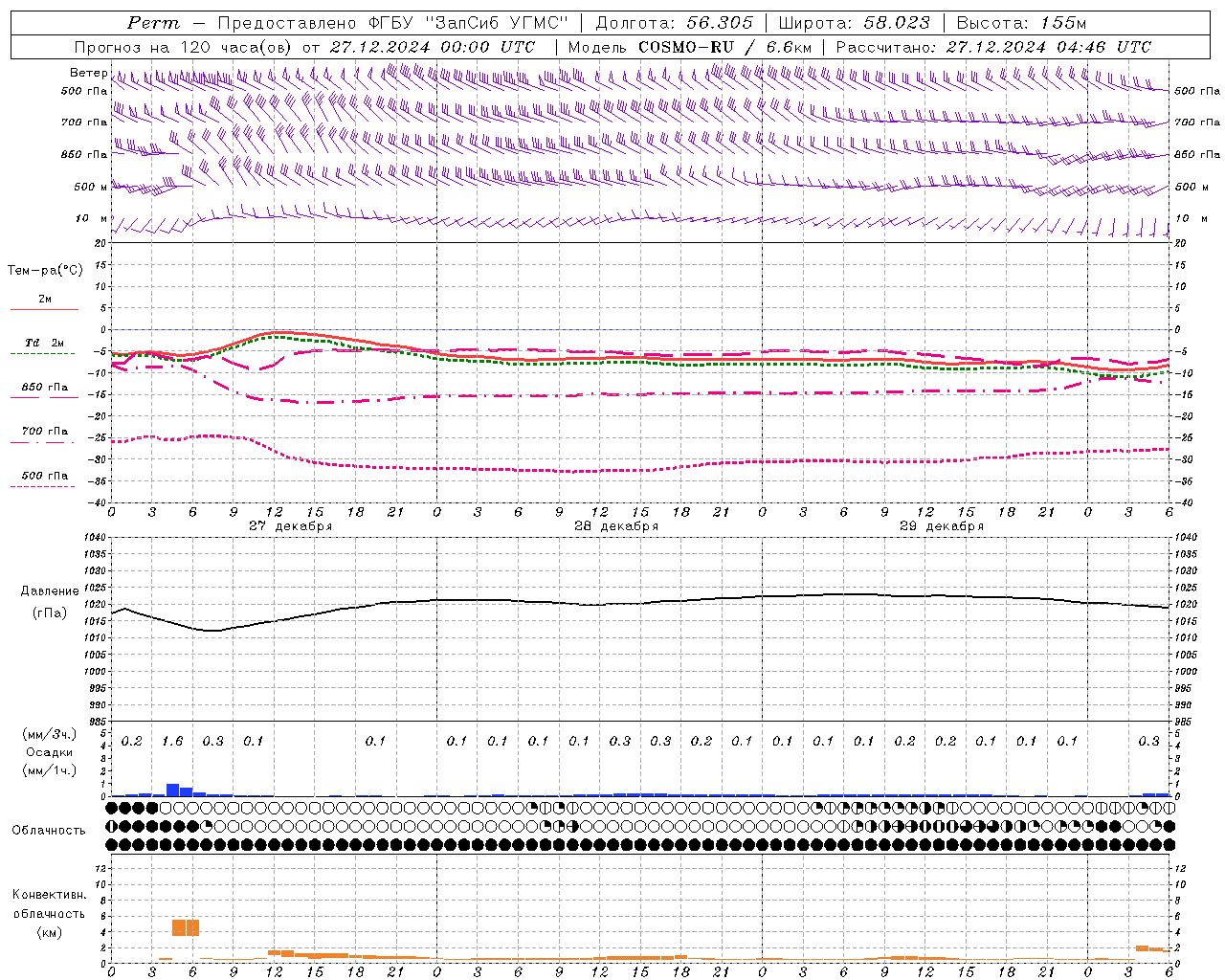Click the "1.6" precipitation value
Screen dimensions: 1225x980
coord(172,742)
